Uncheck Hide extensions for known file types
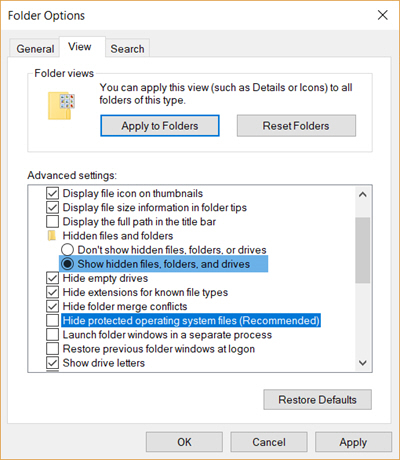Image resolution: width=400 pixels, height=460 pixels. point(53,292)
